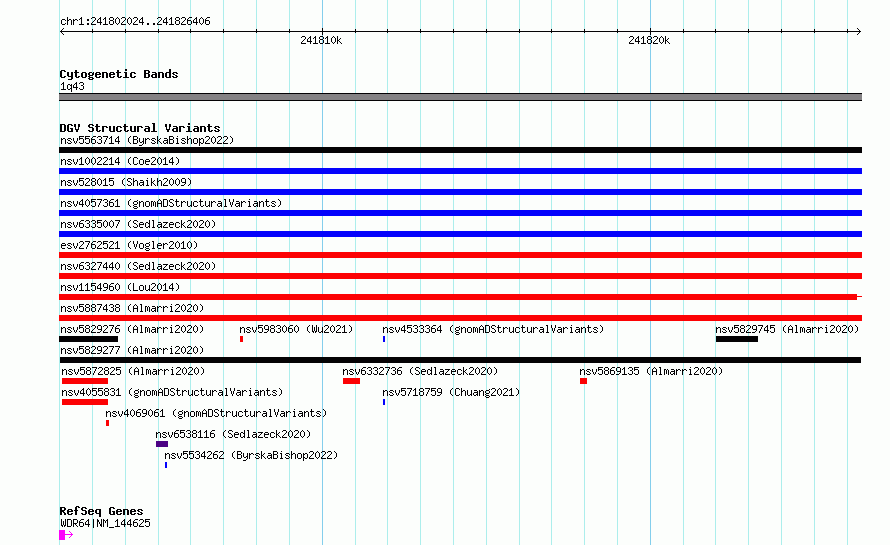The width and height of the screenshot is (890, 545).
Task: Click the WDR64|NM_144625 gene label
Action: pos(105,523)
